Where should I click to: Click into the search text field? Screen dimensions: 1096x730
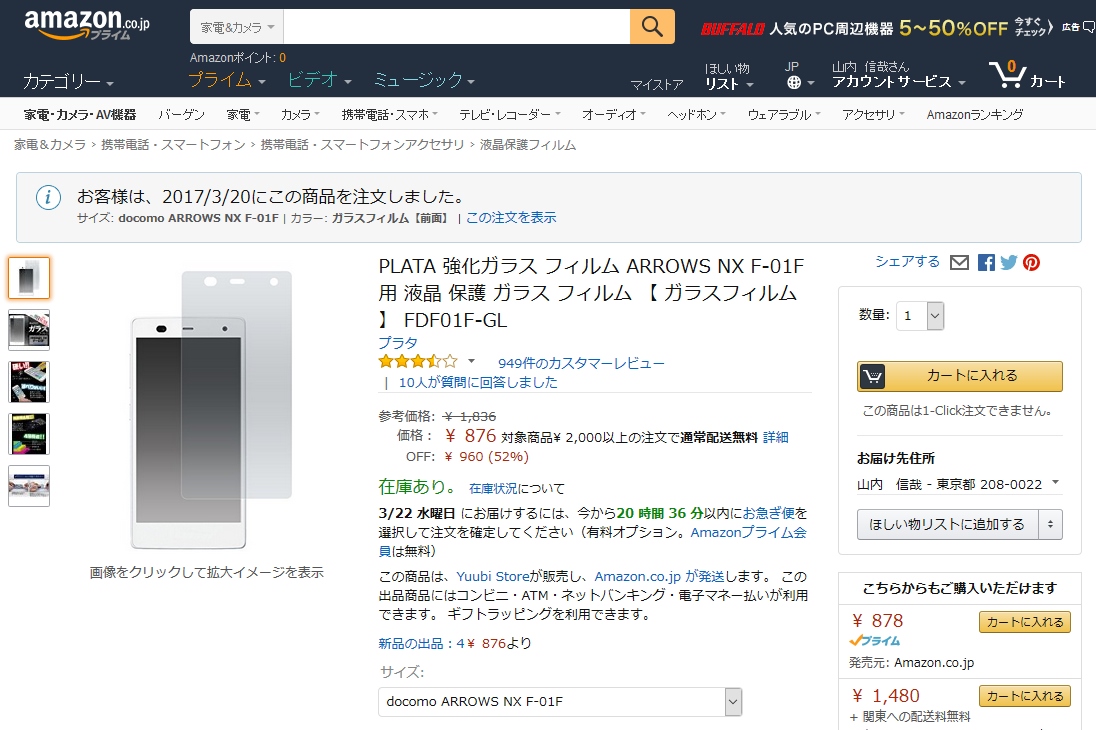(457, 27)
